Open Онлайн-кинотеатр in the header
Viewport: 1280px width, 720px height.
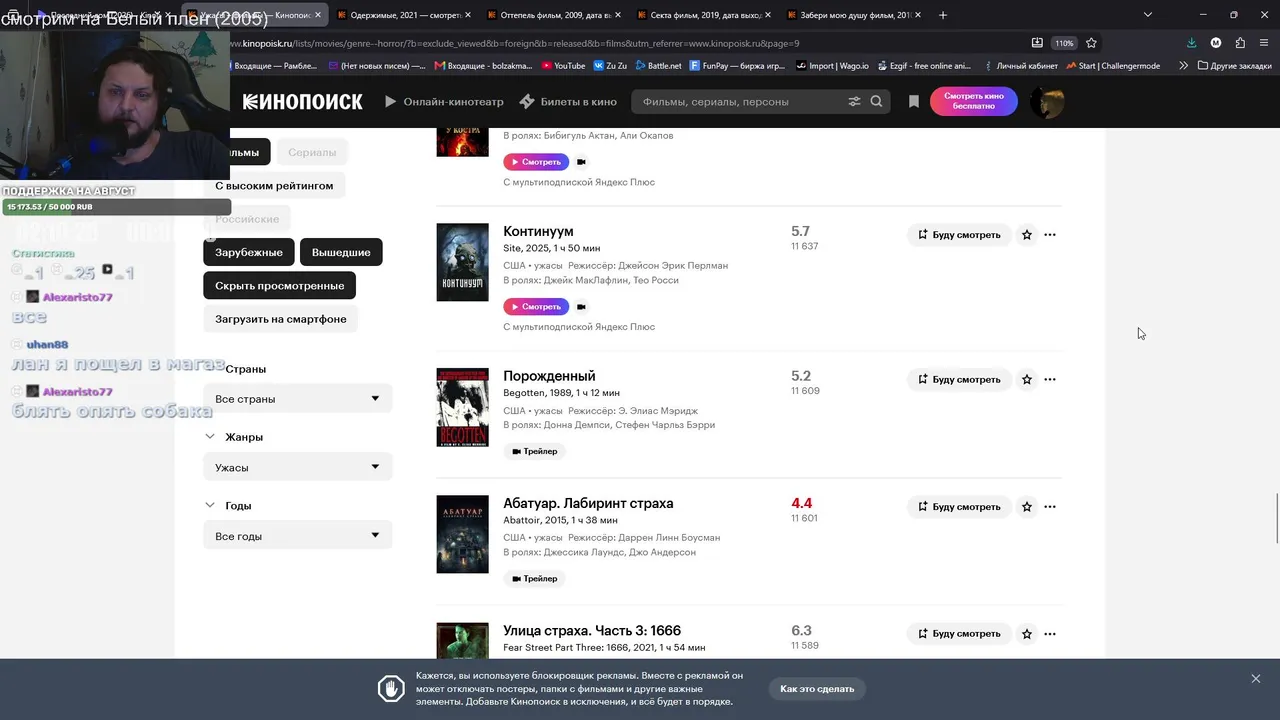click(444, 102)
